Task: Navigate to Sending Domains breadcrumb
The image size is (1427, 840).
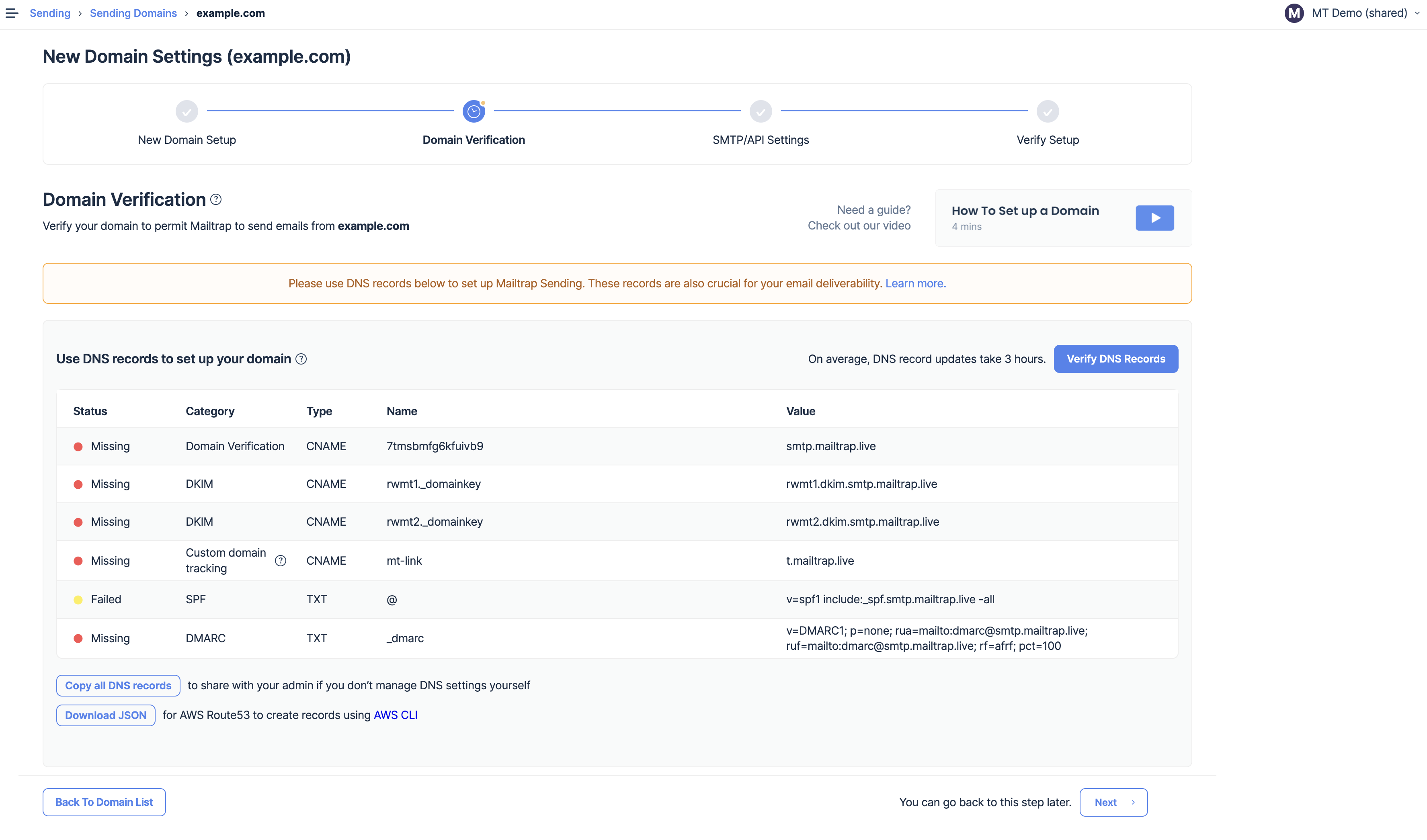Action: tap(133, 12)
